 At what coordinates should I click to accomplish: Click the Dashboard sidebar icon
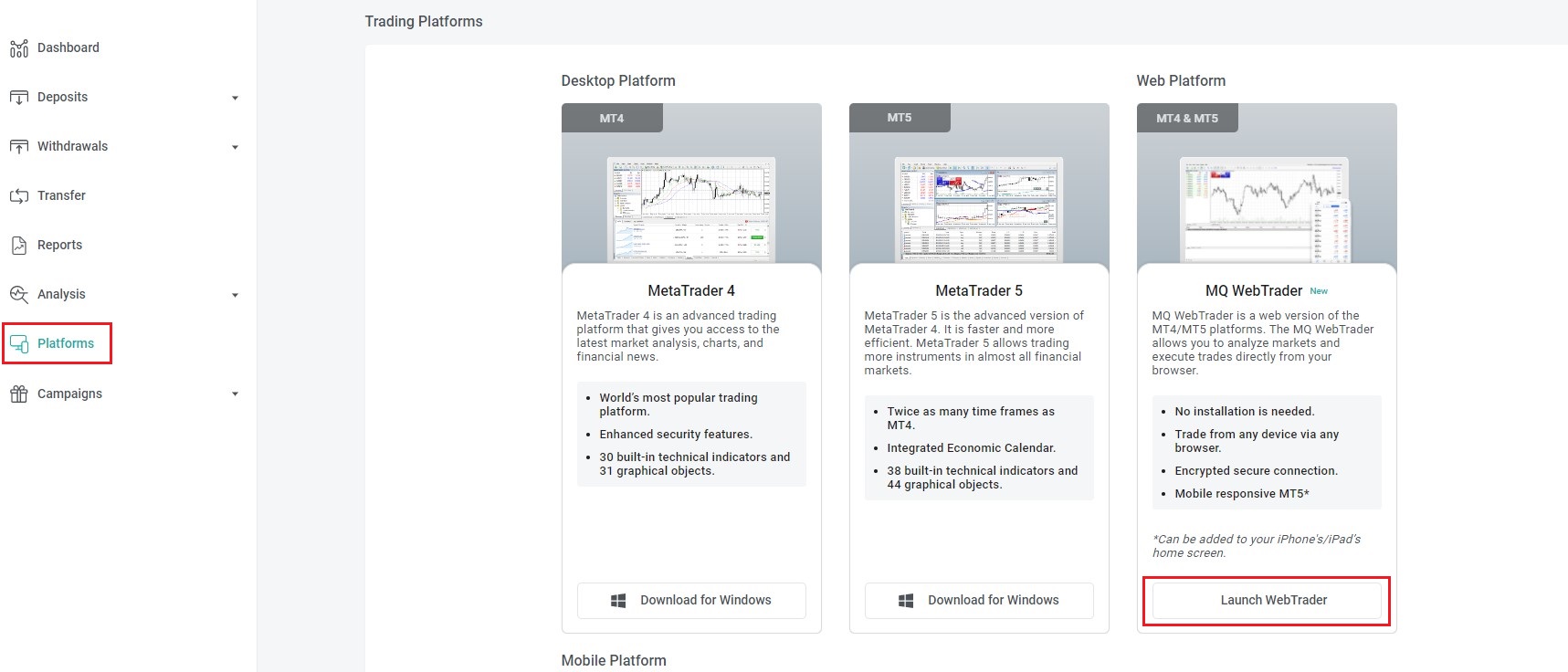(19, 48)
